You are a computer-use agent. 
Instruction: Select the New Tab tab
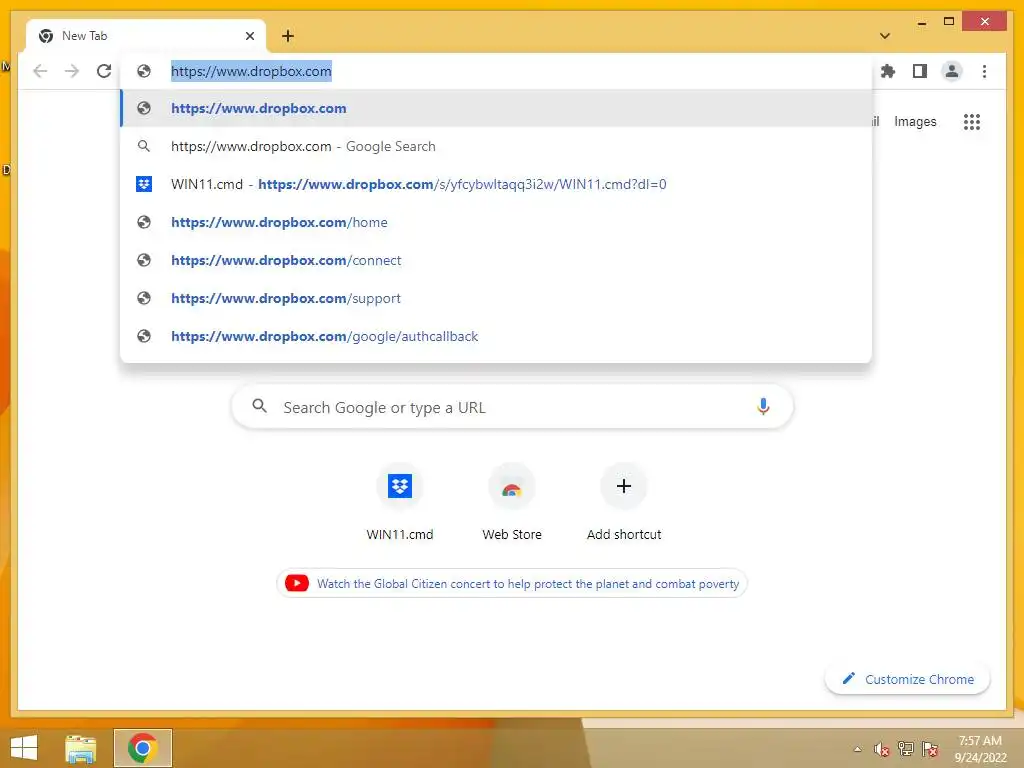(146, 36)
